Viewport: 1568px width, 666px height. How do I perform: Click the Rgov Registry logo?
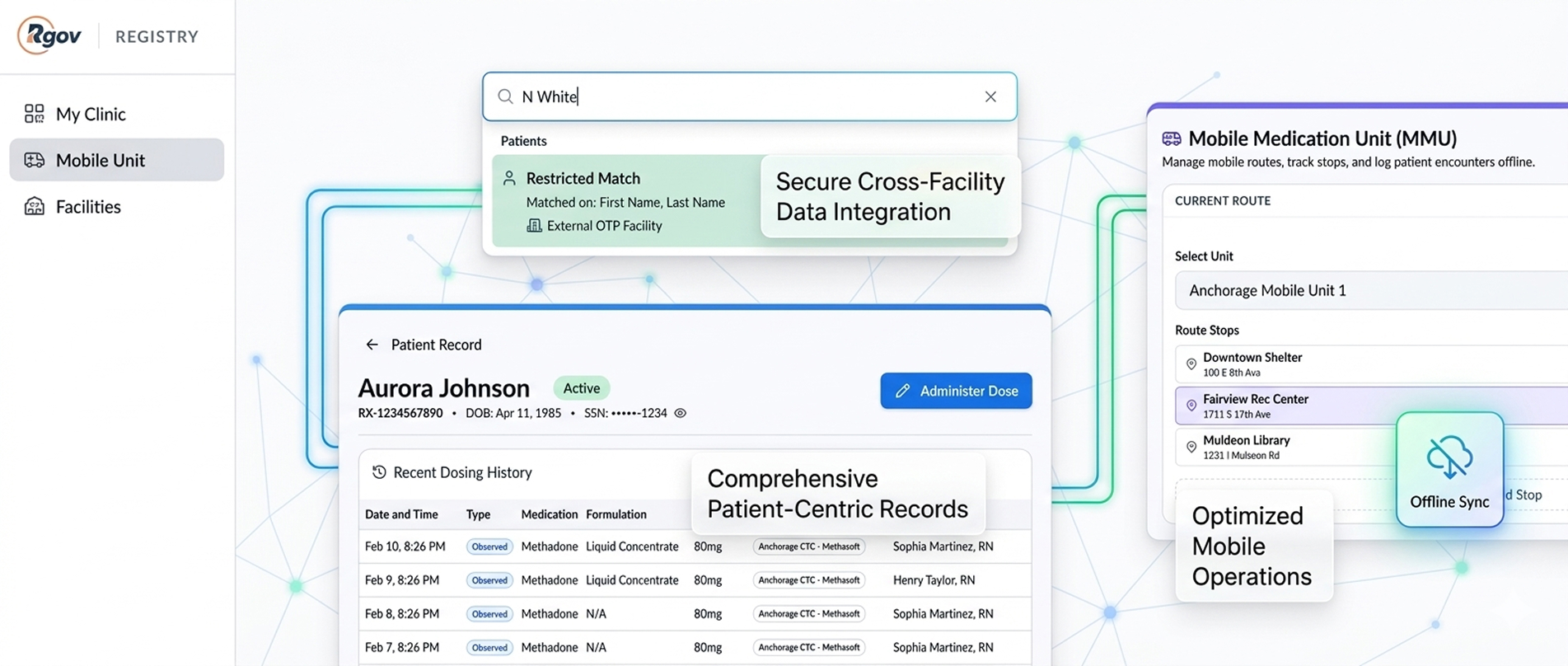pyautogui.click(x=108, y=35)
